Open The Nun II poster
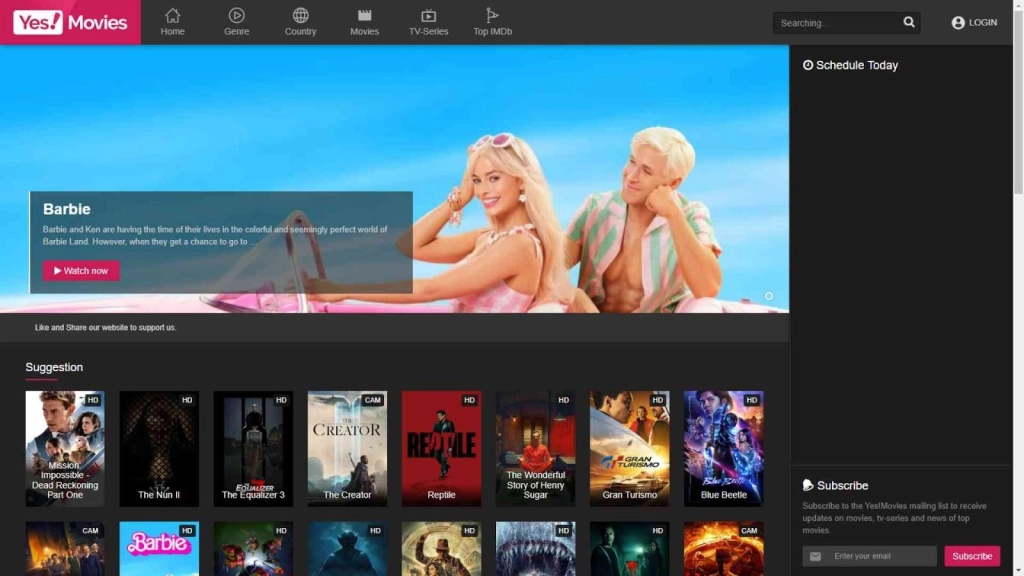 pos(159,448)
